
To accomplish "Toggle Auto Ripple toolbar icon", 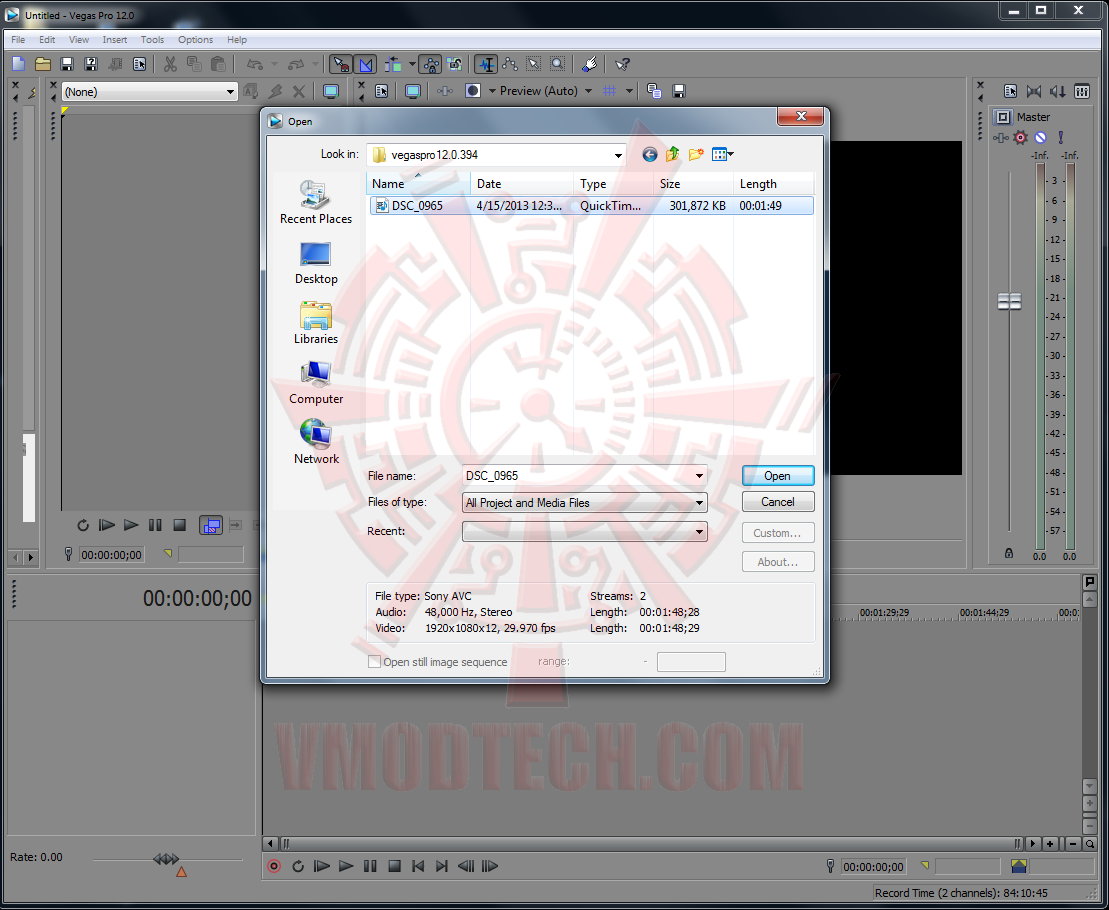I will tap(393, 64).
